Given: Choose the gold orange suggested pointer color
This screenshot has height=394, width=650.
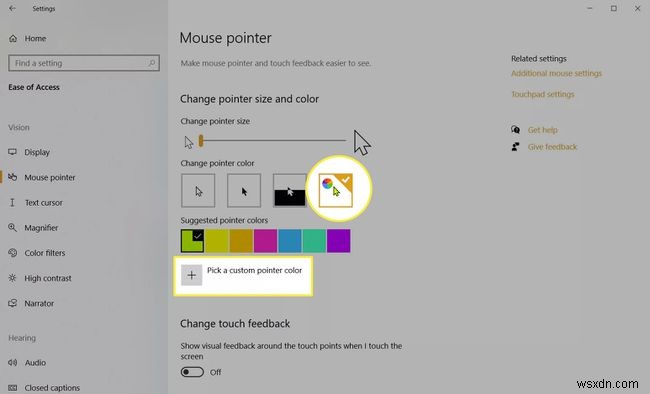Looking at the screenshot, I should (241, 241).
